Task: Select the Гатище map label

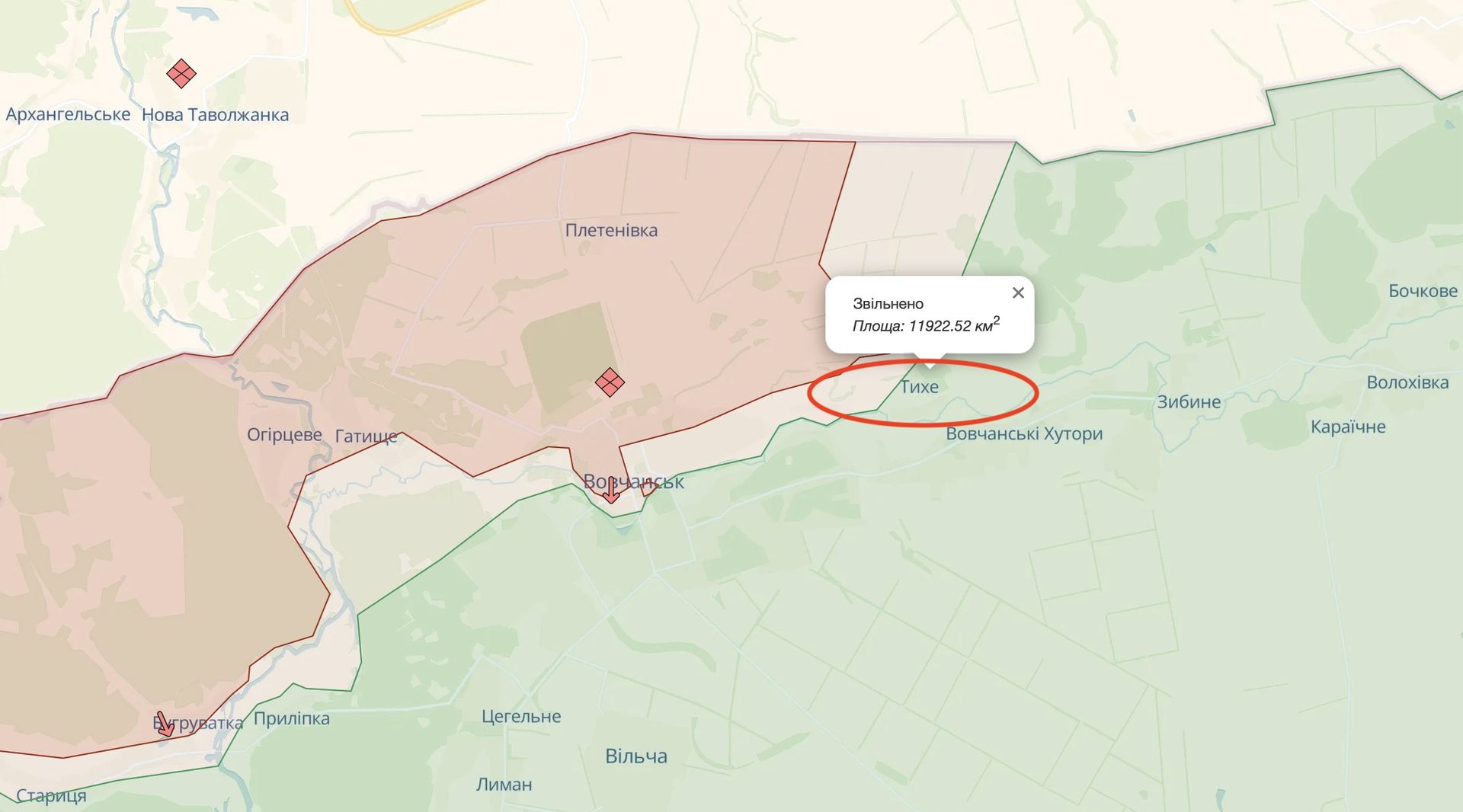Action: (367, 436)
